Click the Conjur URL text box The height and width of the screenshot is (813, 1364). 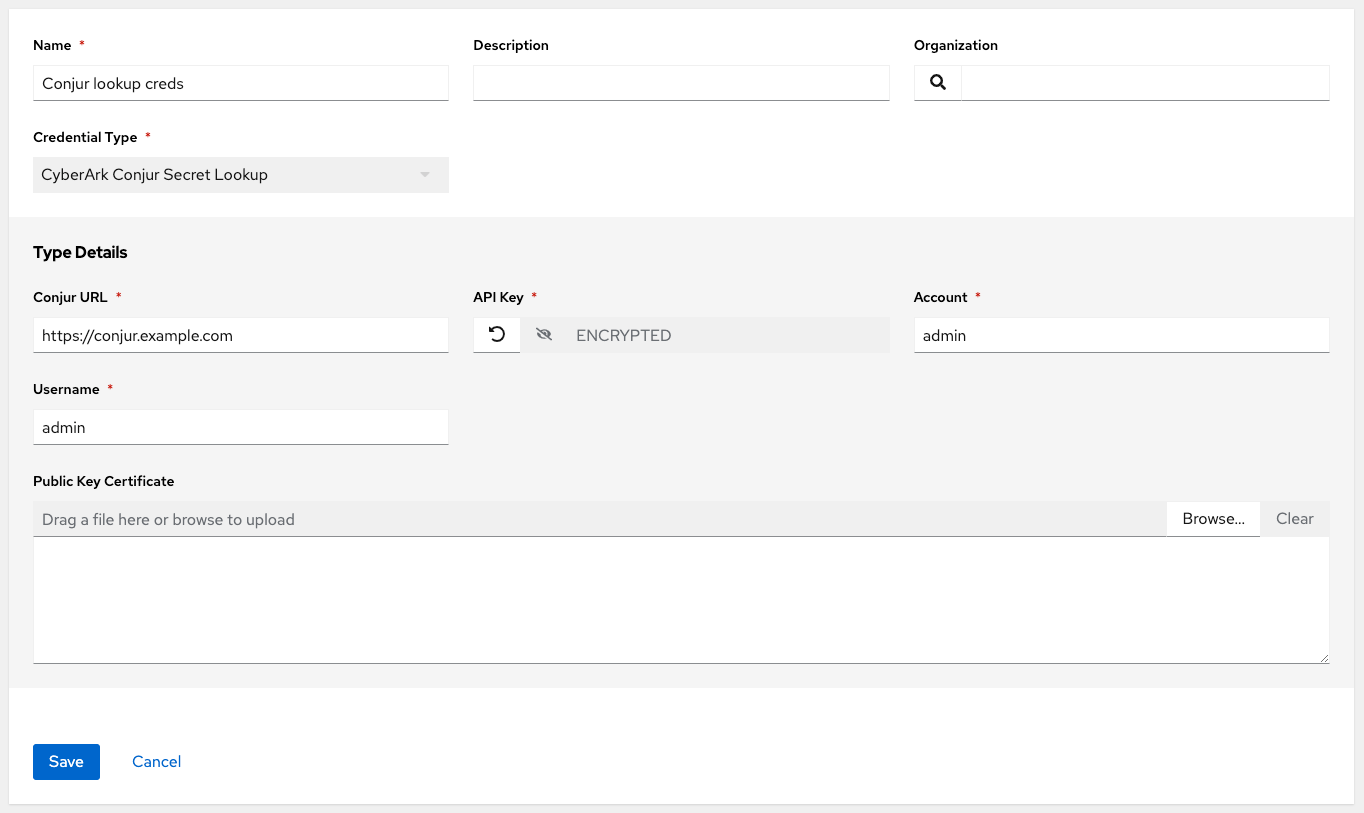point(240,335)
